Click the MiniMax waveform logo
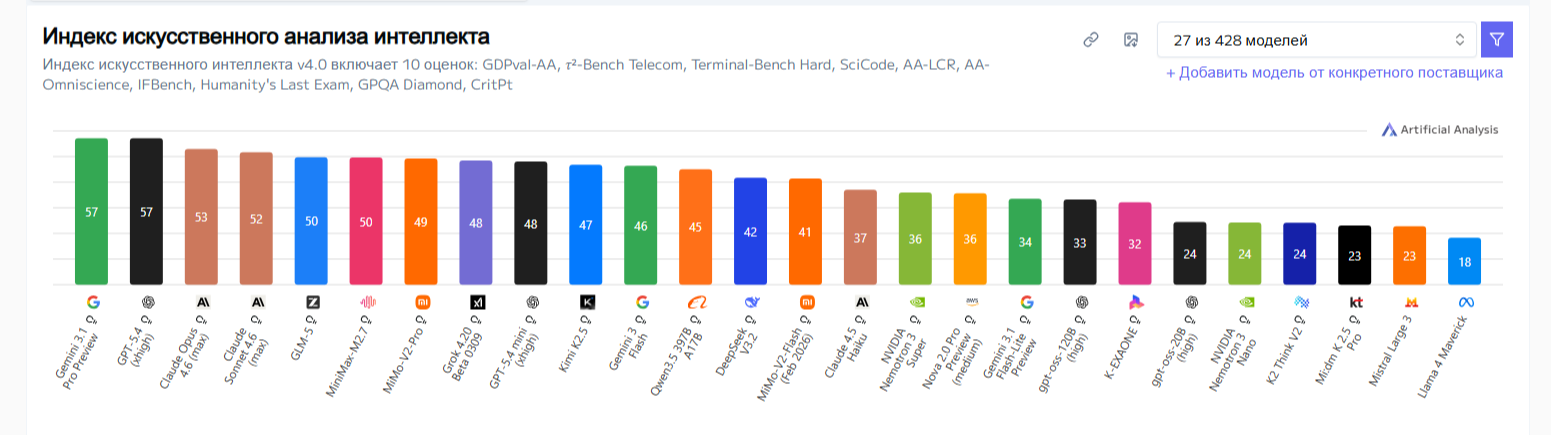The width and height of the screenshot is (1551, 435). [366, 302]
